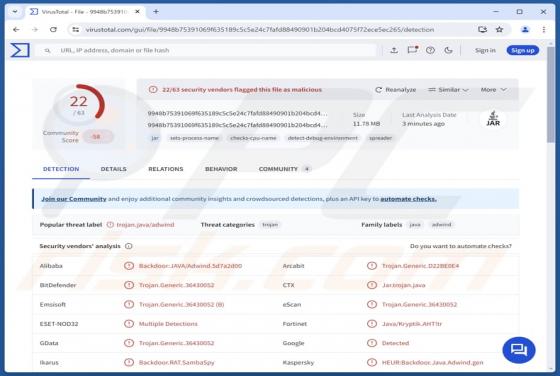Image resolution: width=560 pixels, height=376 pixels.
Task: Click the spreader tag
Action: pos(380,138)
